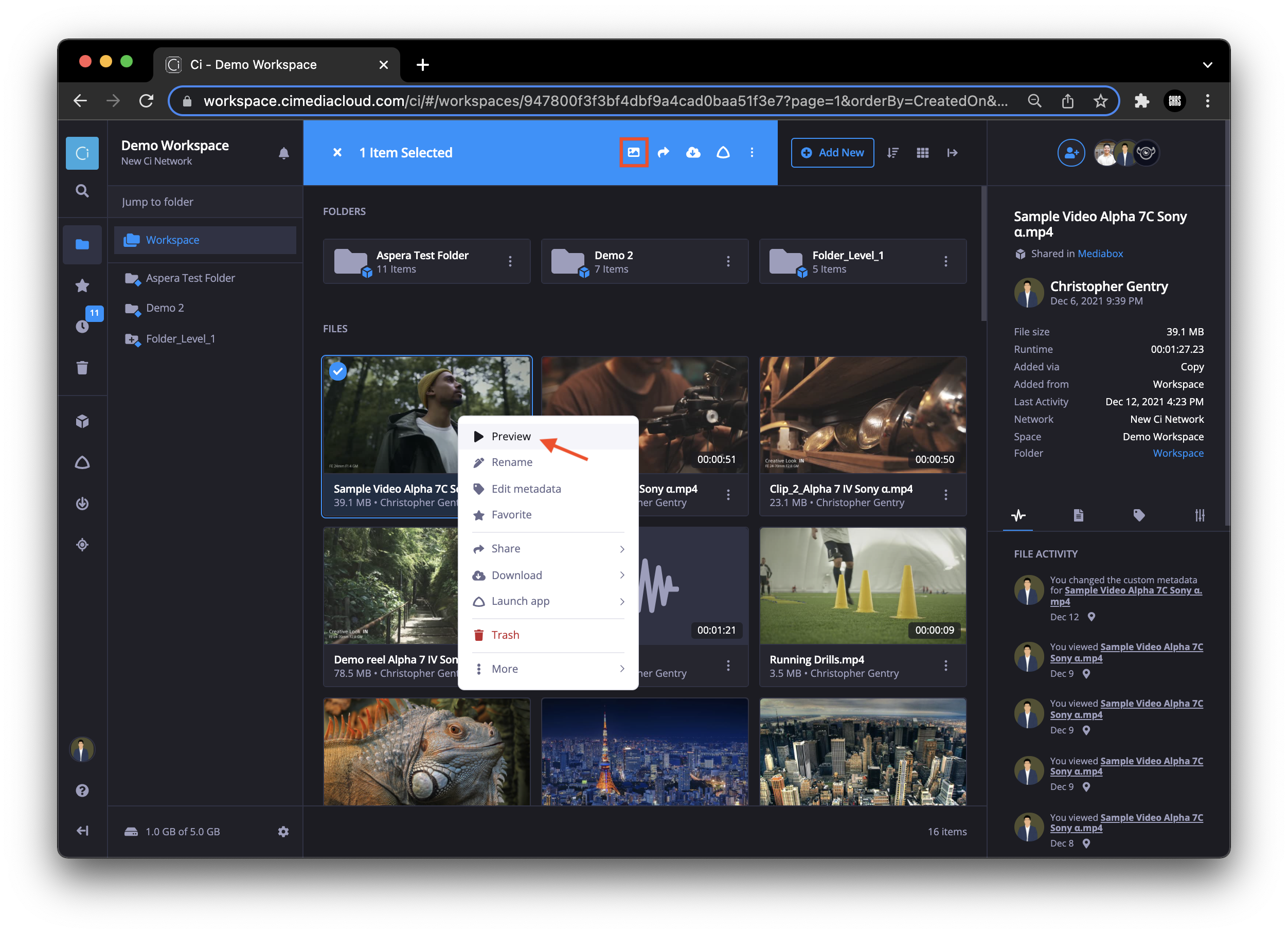Open the team members avatar group
Viewport: 1288px width, 934px height.
pos(1126,152)
